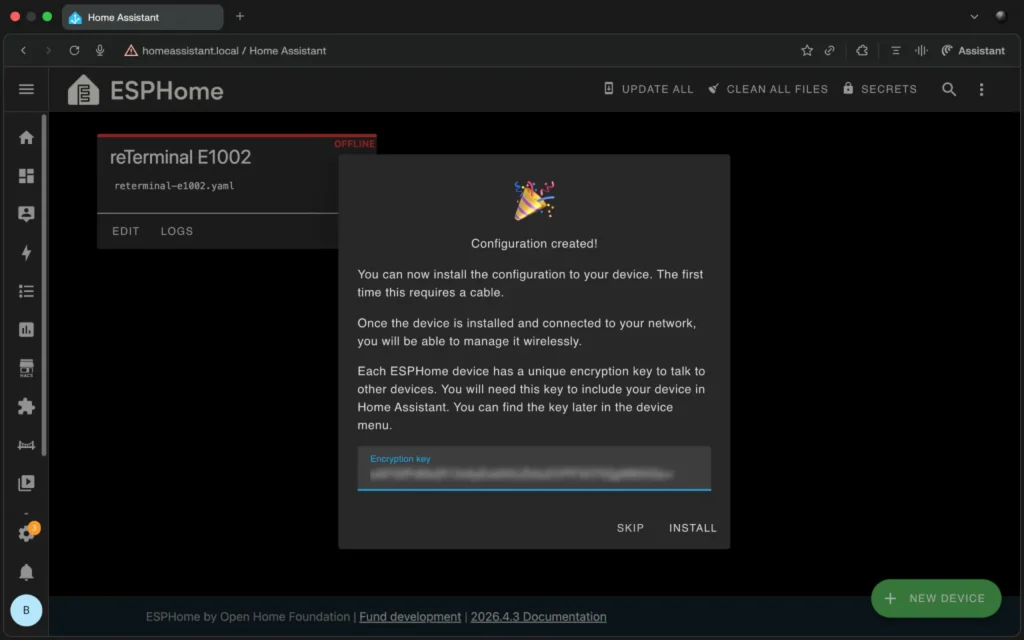Open the puzzle piece add-on icon
1024x640 pixels.
click(26, 406)
